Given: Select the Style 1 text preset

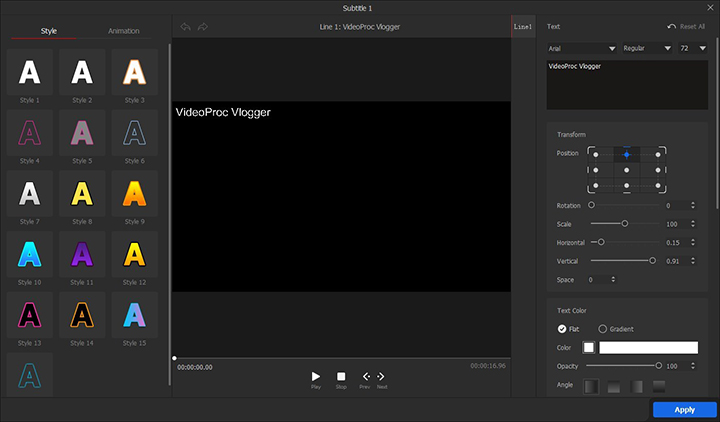Looking at the screenshot, I should 29,72.
